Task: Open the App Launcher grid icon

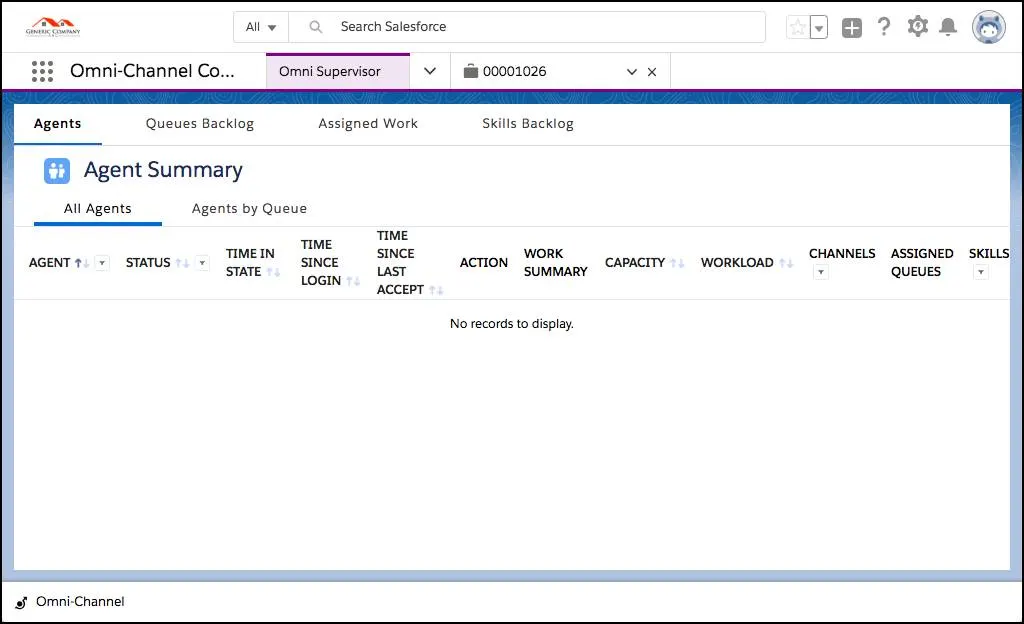Action: pos(42,71)
